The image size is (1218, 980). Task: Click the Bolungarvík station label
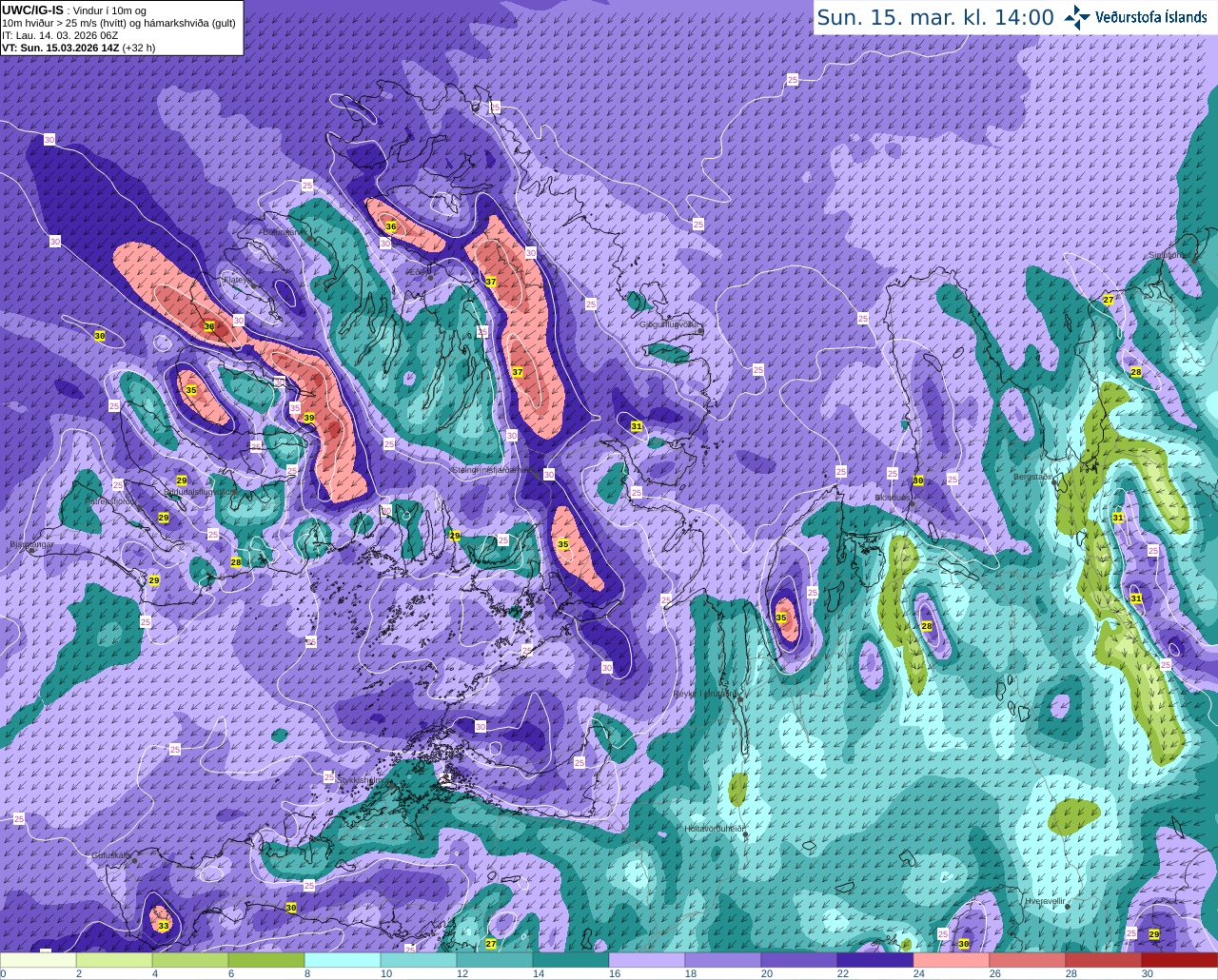(x=284, y=231)
